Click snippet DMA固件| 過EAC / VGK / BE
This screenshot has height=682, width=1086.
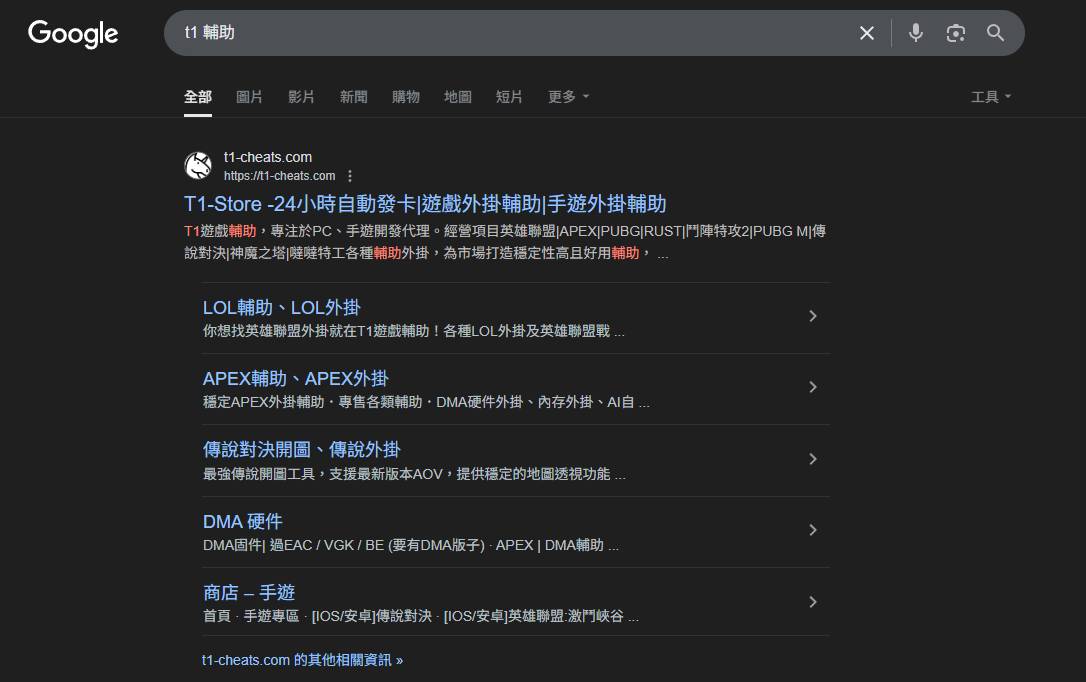tap(411, 545)
